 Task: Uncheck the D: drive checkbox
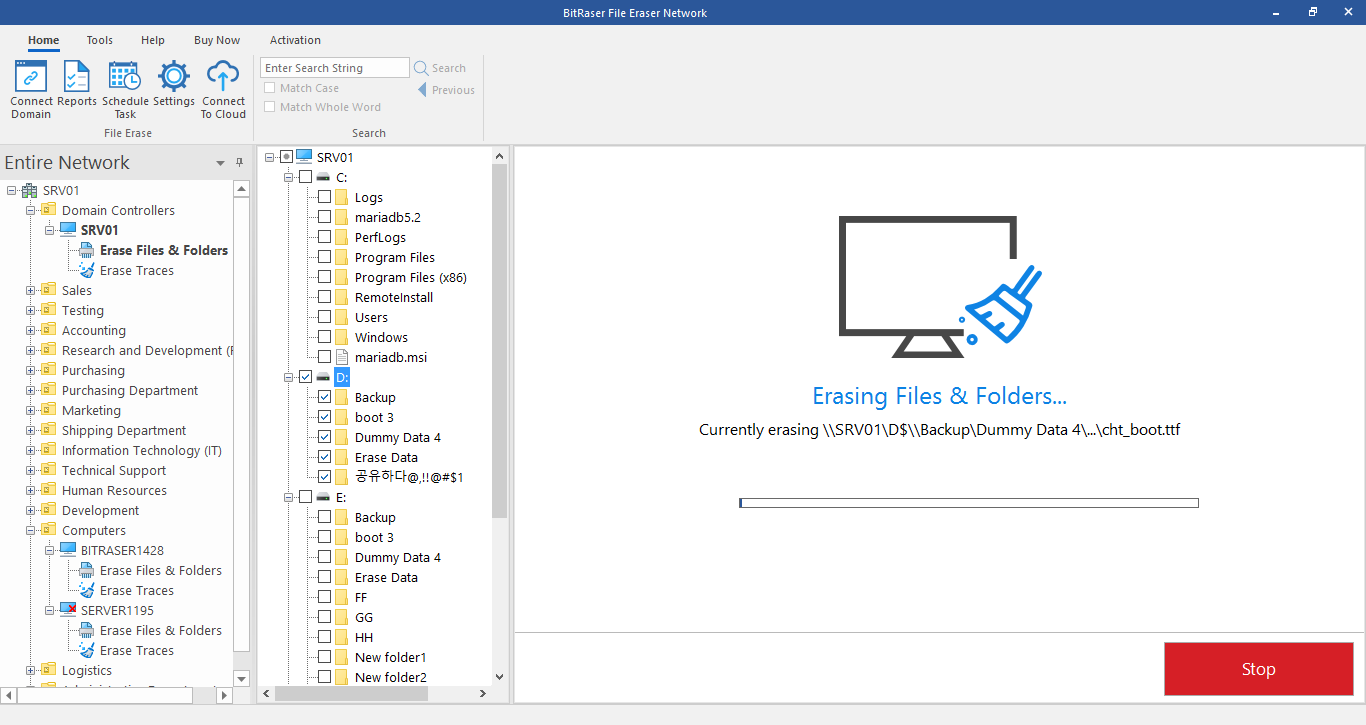(x=305, y=377)
